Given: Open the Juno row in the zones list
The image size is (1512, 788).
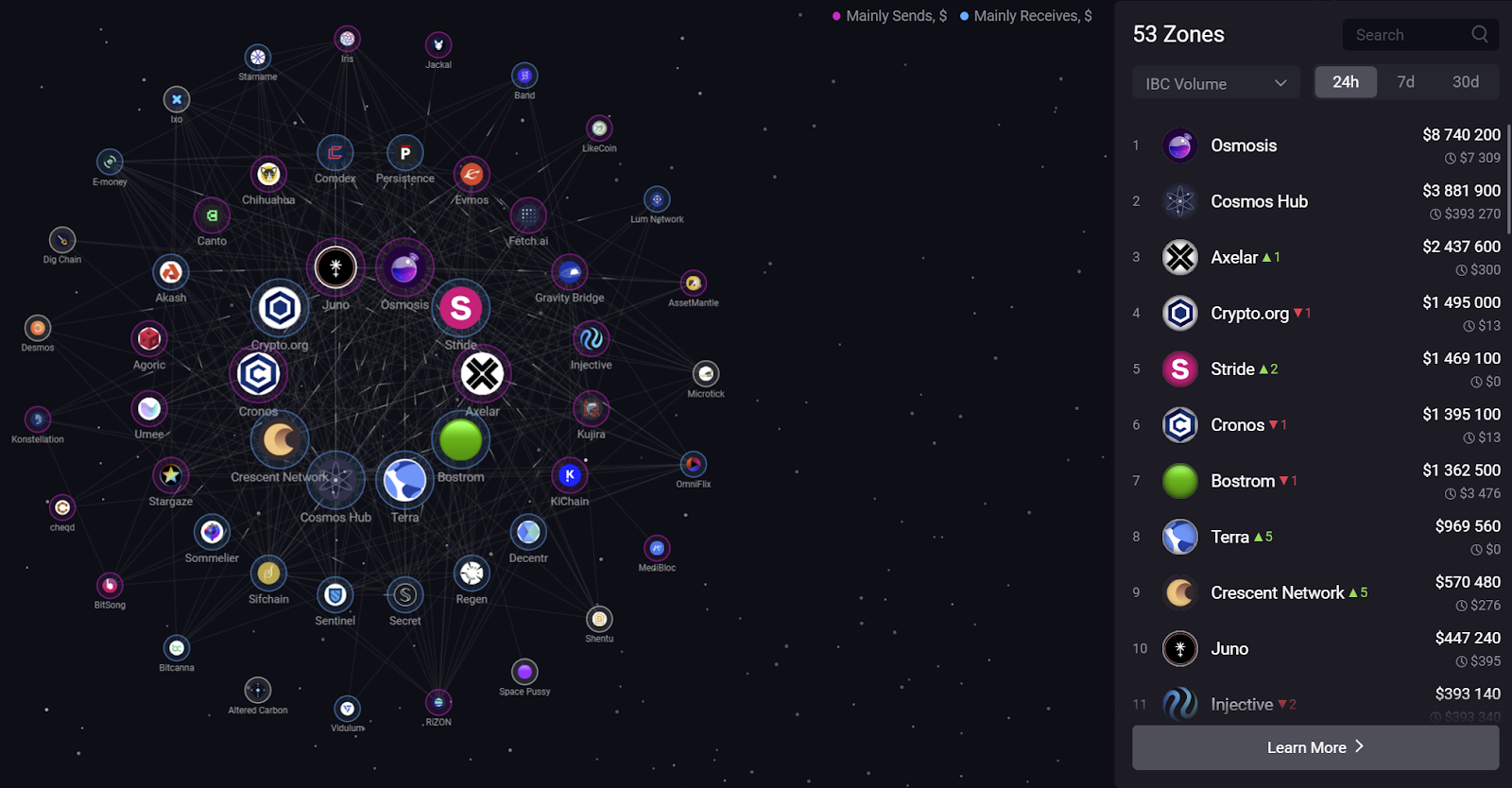Looking at the screenshot, I should click(1315, 648).
